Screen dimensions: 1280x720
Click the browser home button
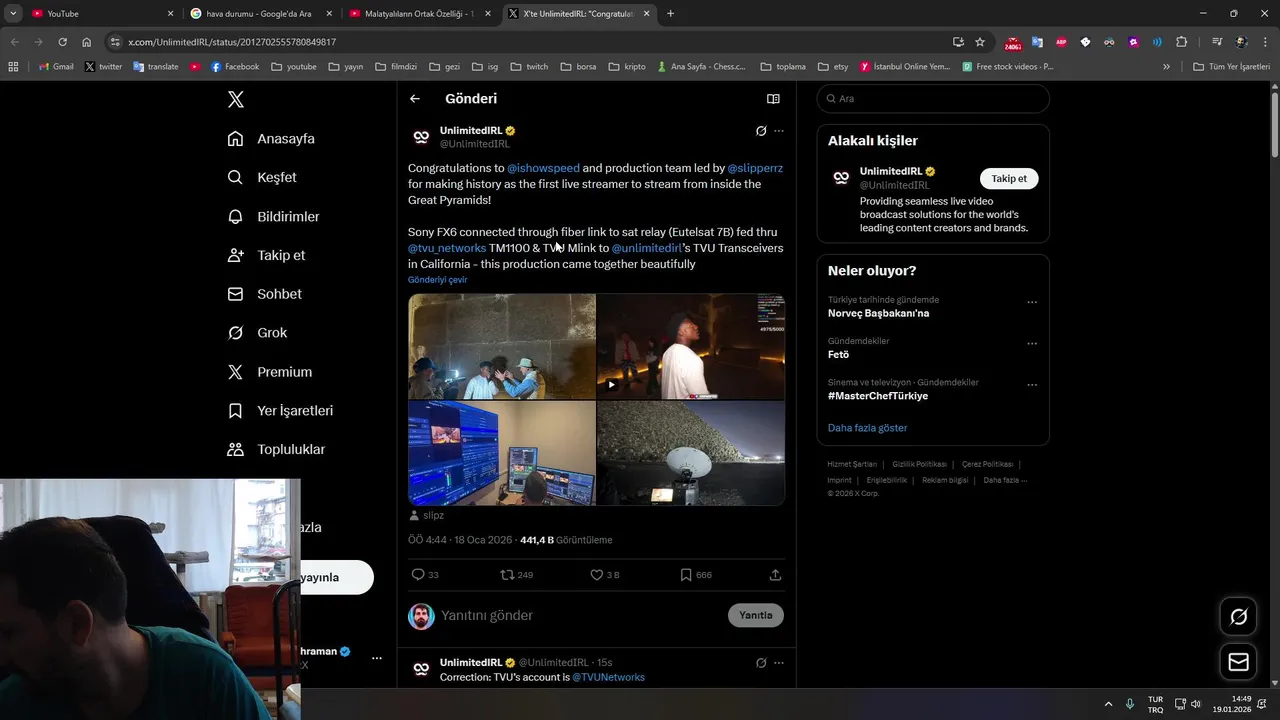87,42
